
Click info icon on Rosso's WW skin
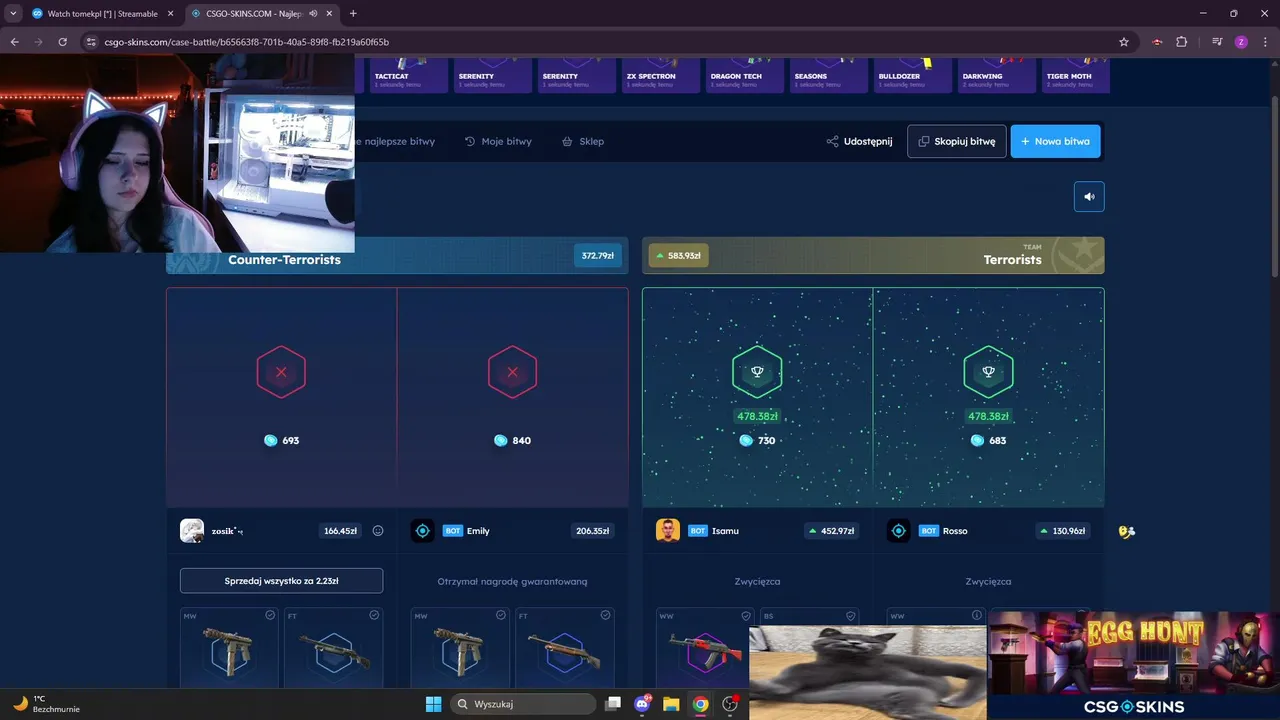click(x=977, y=615)
